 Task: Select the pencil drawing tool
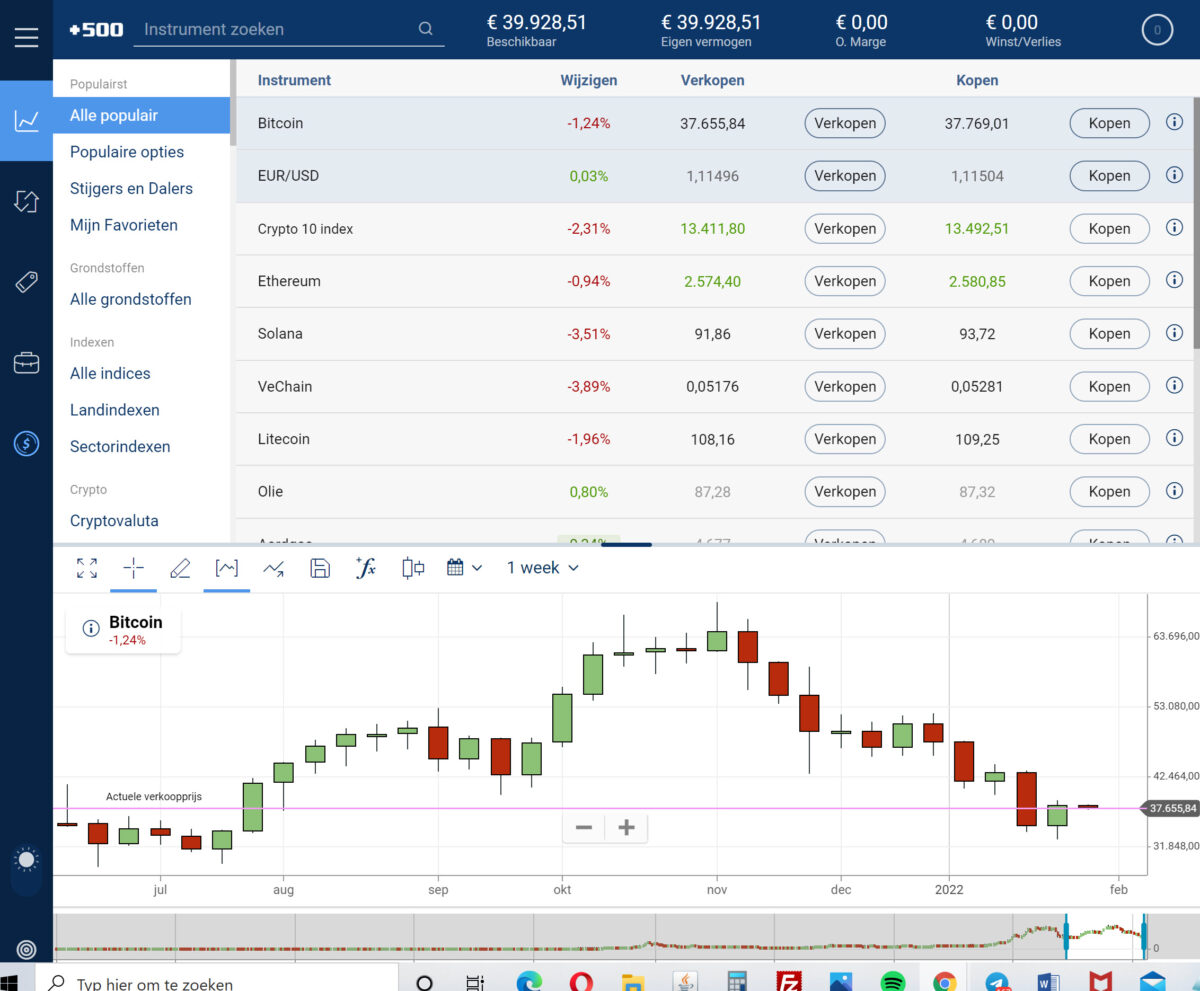[x=180, y=568]
